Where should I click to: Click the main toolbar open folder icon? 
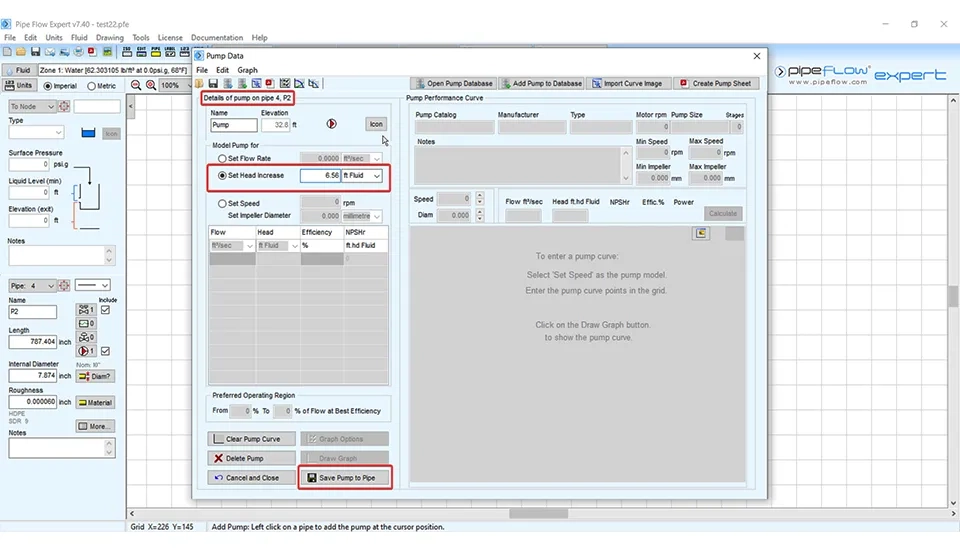coord(21,51)
